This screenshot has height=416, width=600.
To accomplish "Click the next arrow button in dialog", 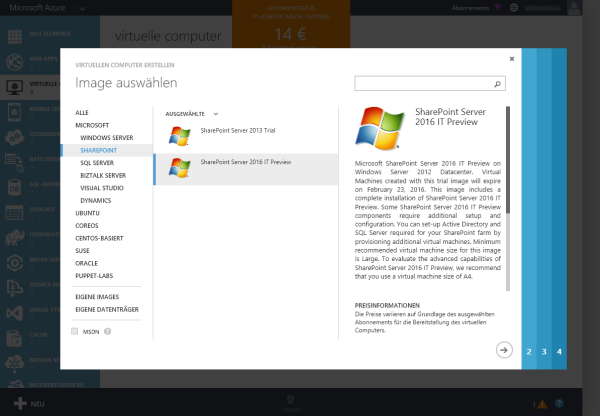I will point(504,350).
